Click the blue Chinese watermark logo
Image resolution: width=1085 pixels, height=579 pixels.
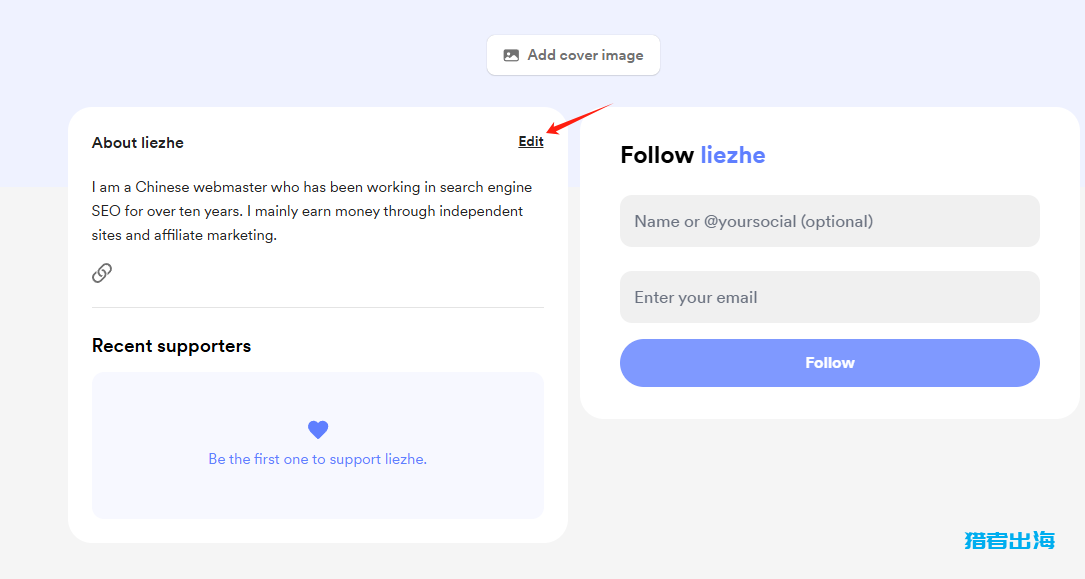pyautogui.click(x=1010, y=540)
